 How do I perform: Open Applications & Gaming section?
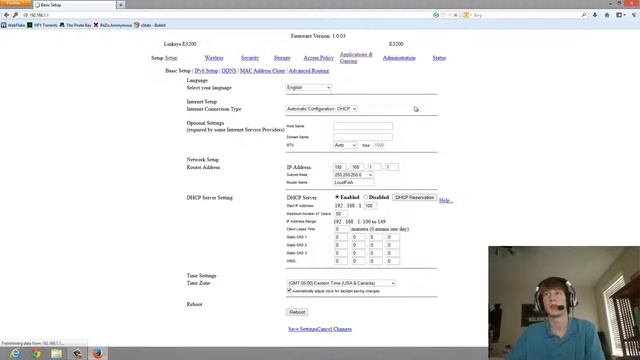pyautogui.click(x=356, y=58)
